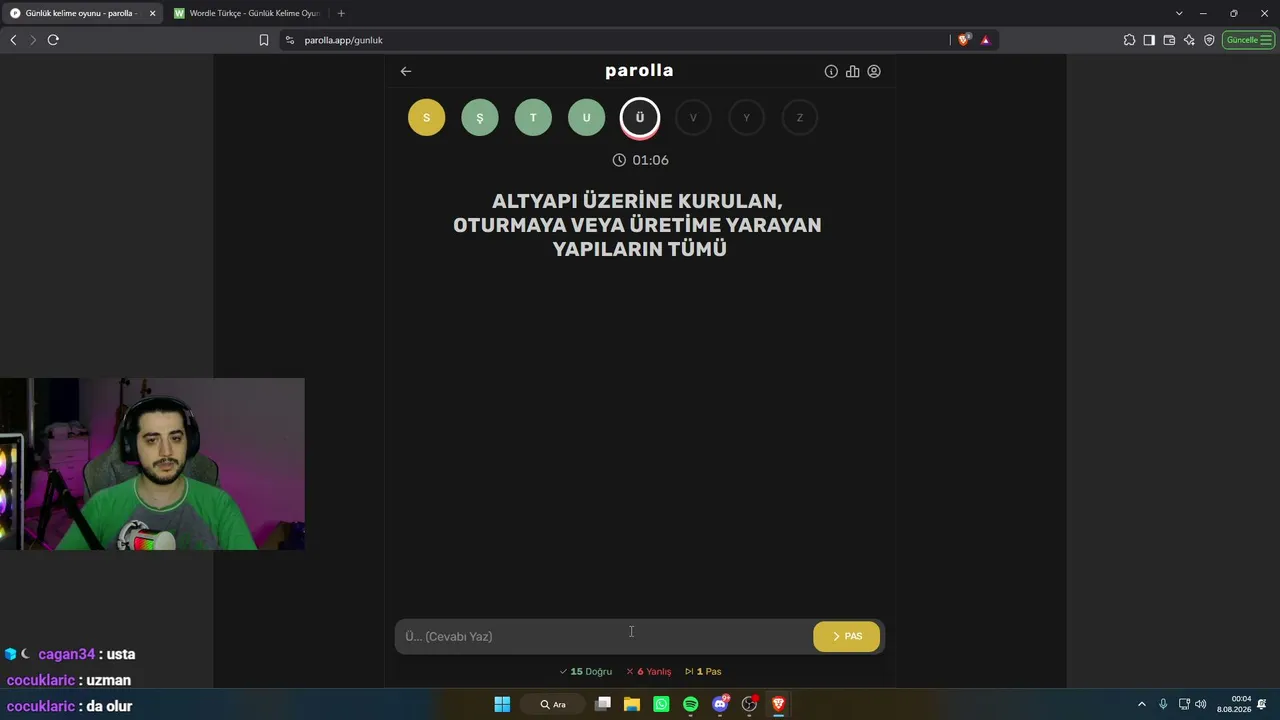
Task: Open the Brave VPN shield icon
Action: [x=1209, y=40]
